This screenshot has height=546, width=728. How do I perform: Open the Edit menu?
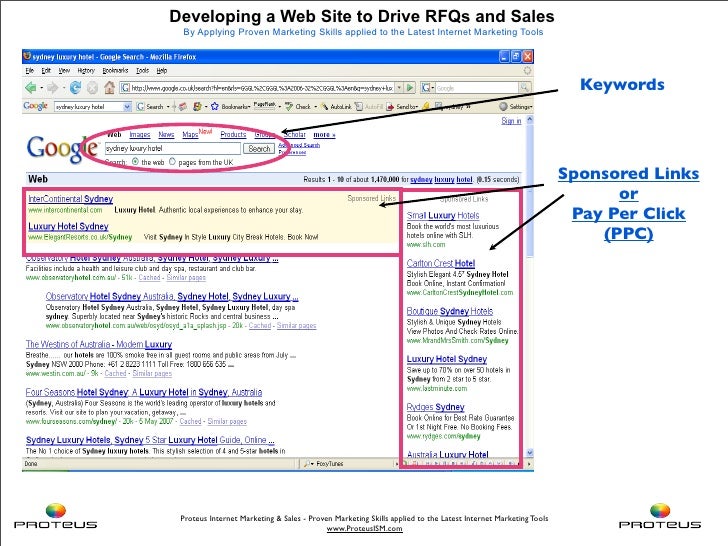coord(46,71)
